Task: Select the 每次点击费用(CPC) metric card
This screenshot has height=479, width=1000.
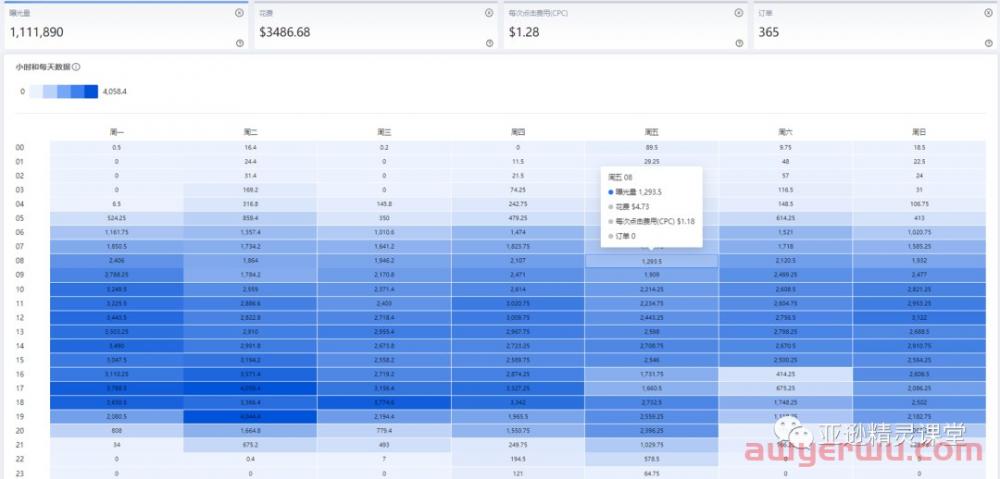Action: pyautogui.click(x=626, y=26)
